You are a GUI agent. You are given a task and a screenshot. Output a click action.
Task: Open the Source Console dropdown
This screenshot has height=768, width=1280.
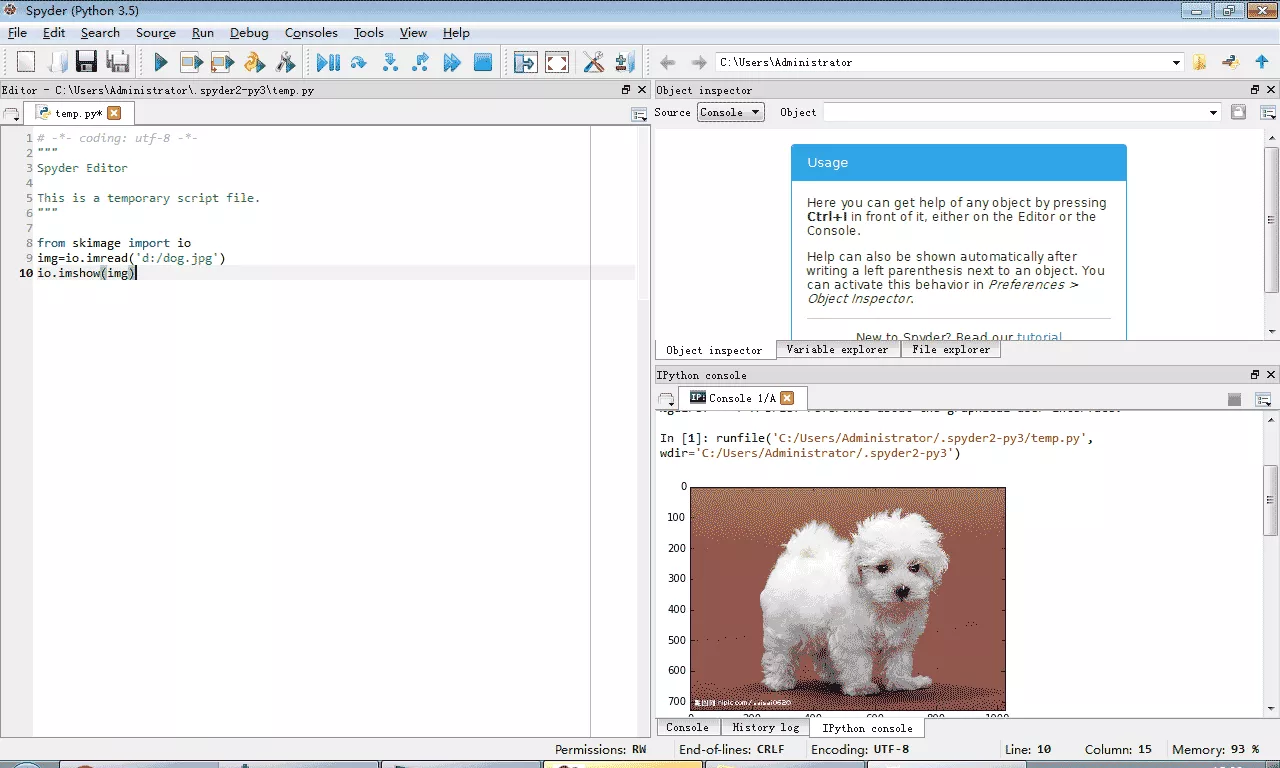[730, 112]
